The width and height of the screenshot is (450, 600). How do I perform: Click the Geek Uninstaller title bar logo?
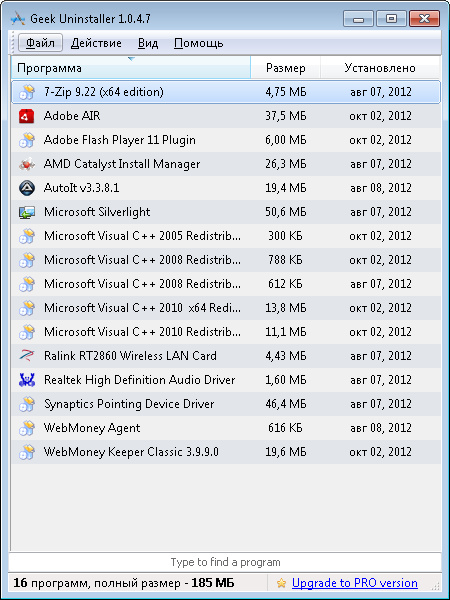(x=18, y=18)
